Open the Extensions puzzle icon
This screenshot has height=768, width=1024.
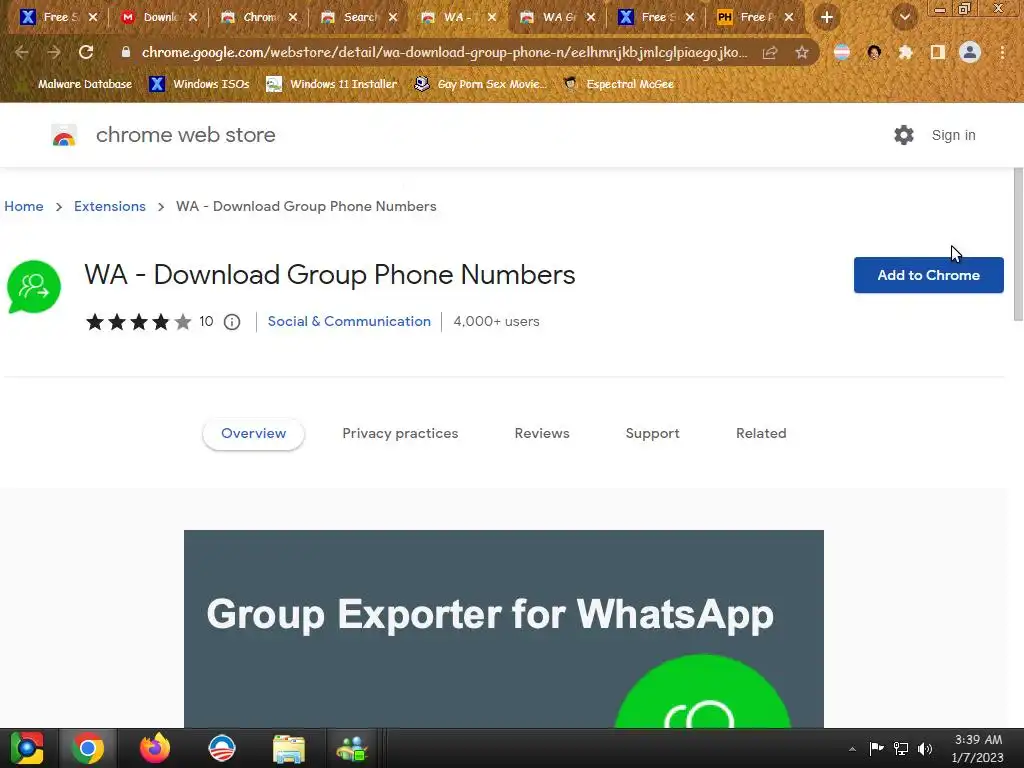click(906, 52)
